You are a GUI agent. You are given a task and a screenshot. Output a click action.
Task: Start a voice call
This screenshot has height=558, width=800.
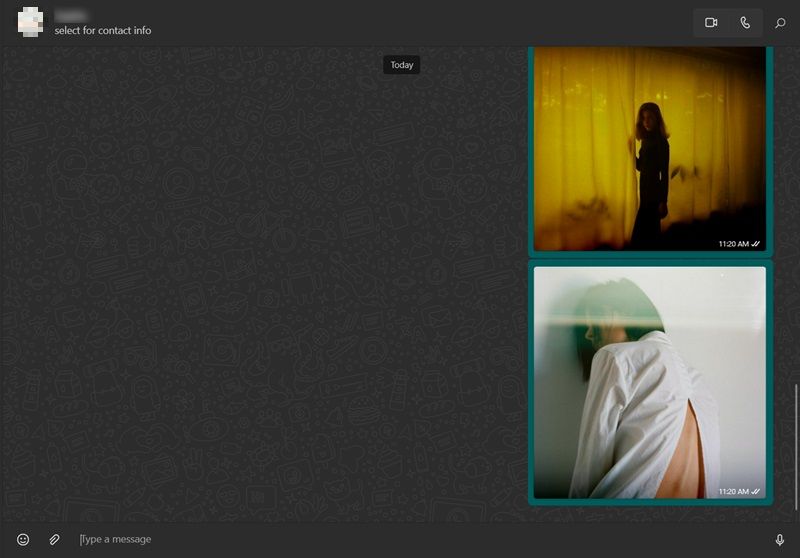[x=745, y=22]
